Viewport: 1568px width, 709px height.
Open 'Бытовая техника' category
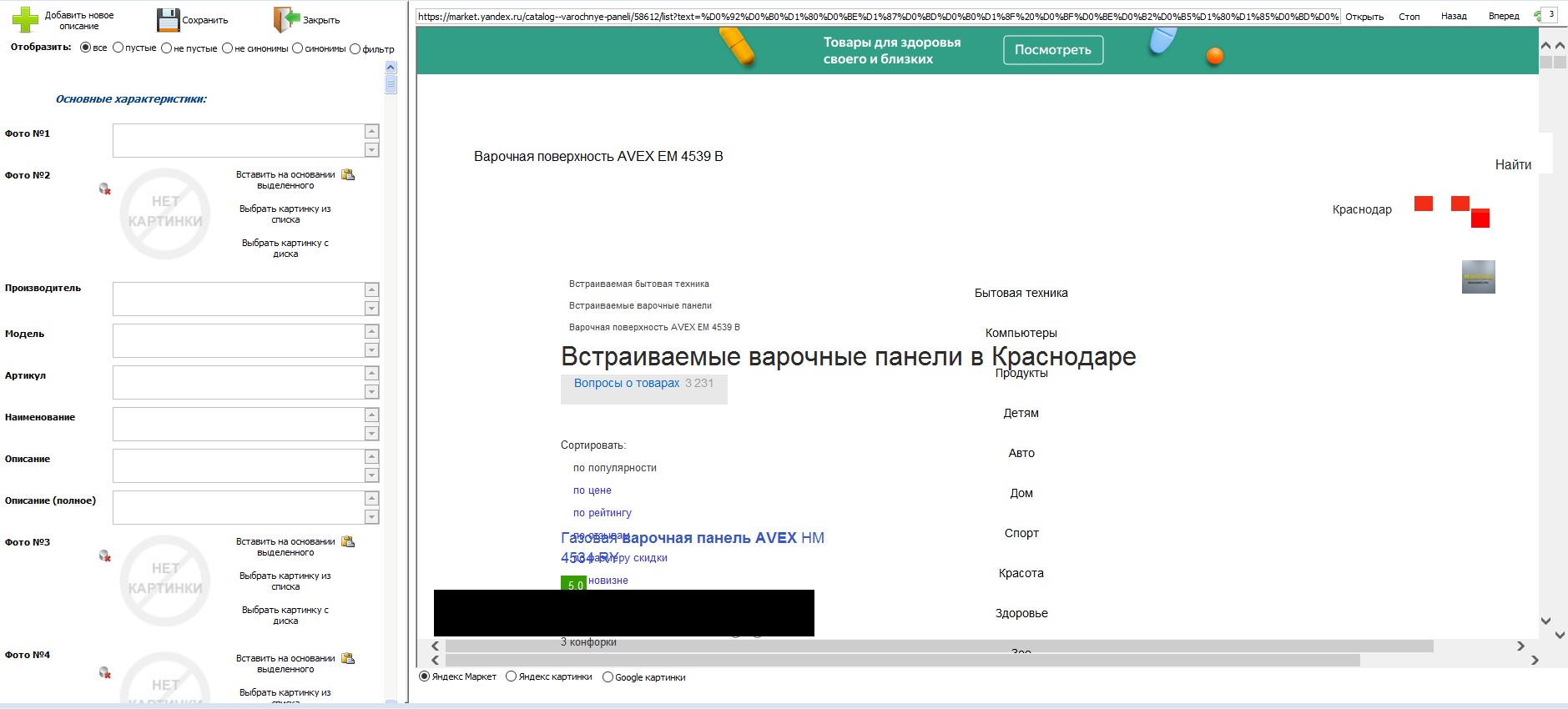pyautogui.click(x=1021, y=293)
